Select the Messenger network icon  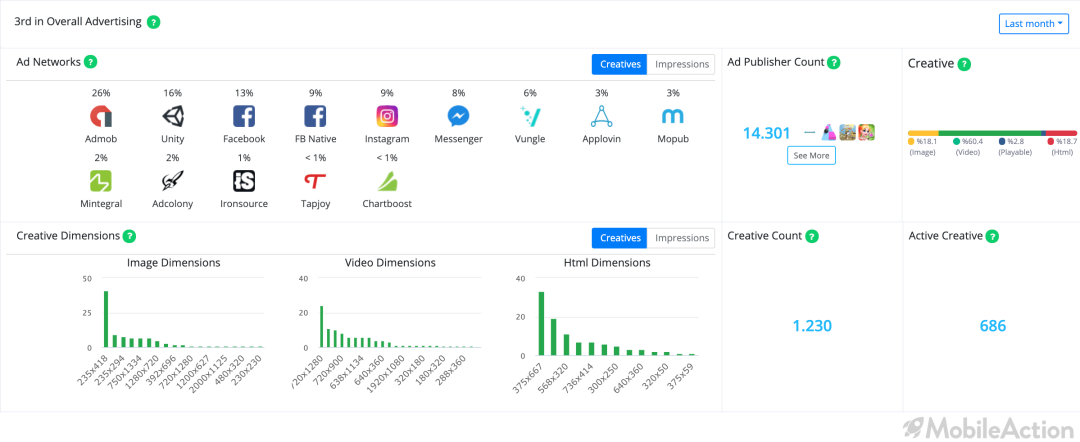tap(459, 116)
